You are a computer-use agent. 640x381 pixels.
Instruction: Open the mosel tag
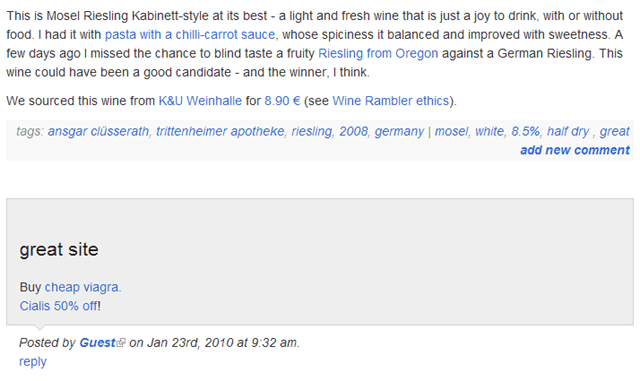point(451,131)
